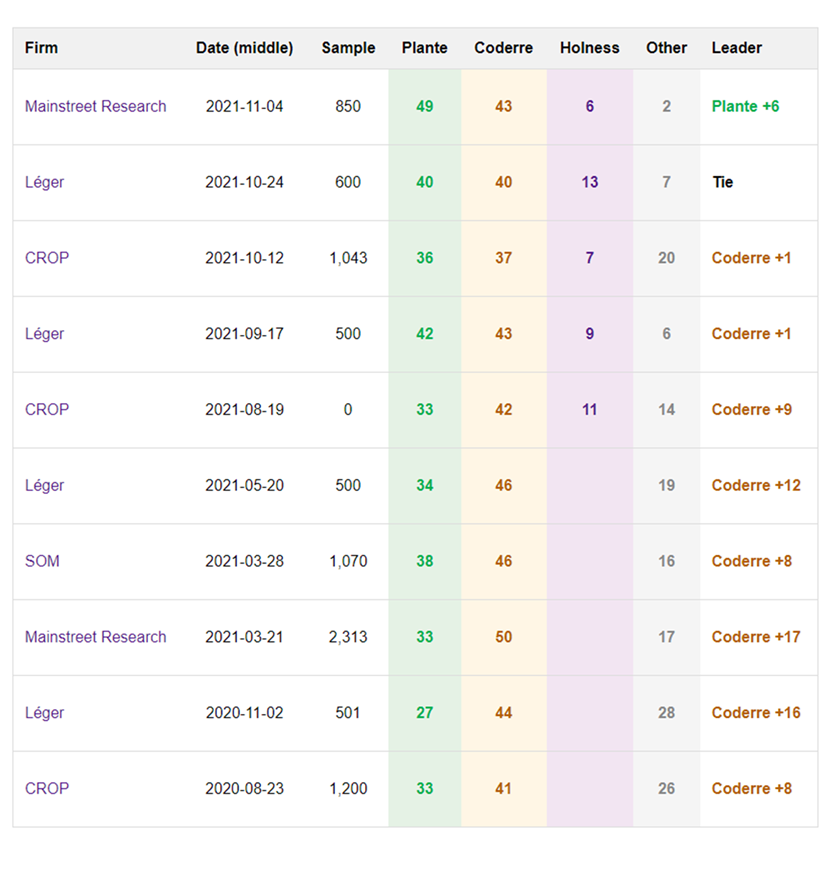Open CROP link for 2021-10-12 poll

47,258
